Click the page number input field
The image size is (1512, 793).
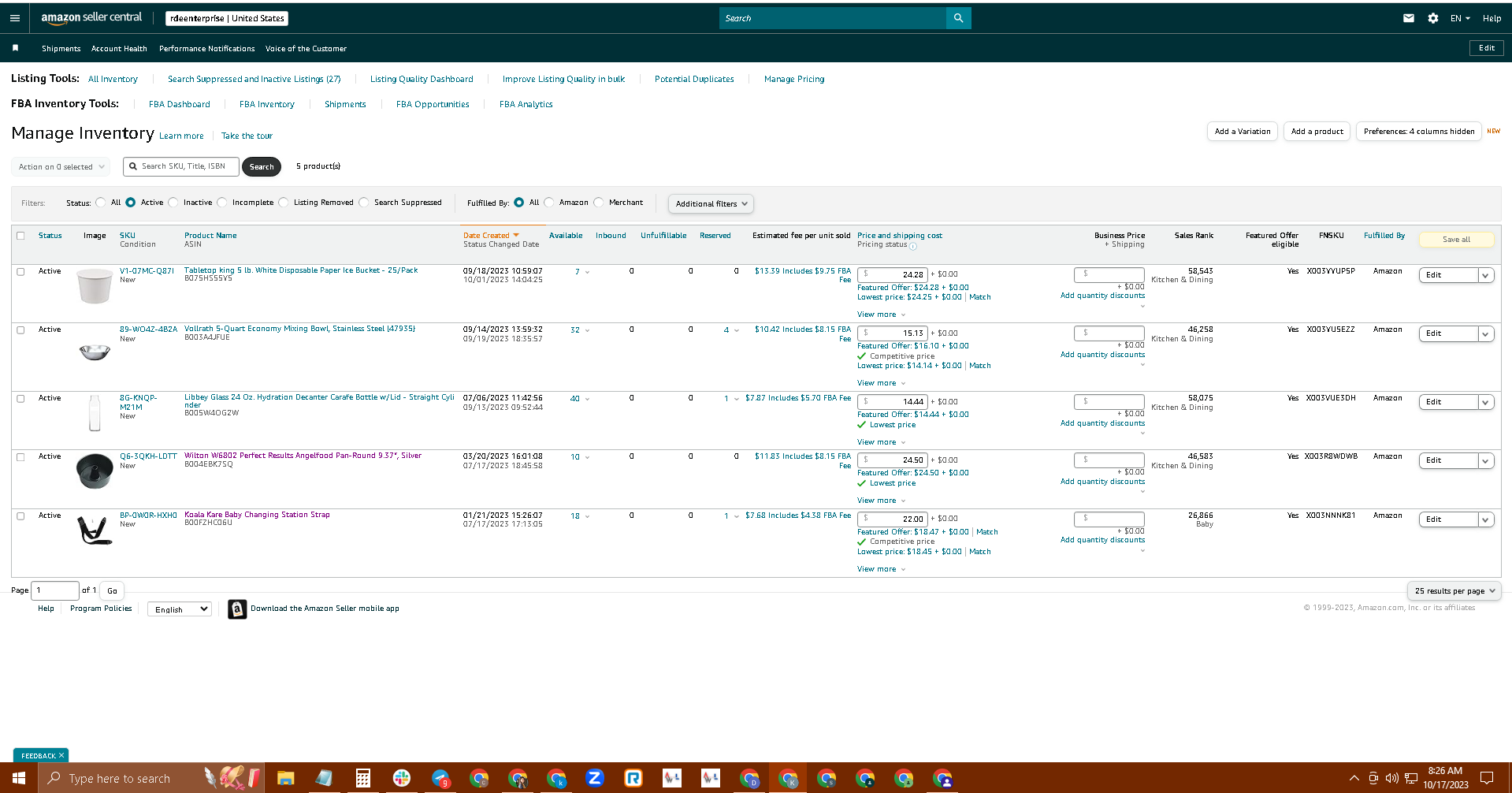pyautogui.click(x=55, y=590)
